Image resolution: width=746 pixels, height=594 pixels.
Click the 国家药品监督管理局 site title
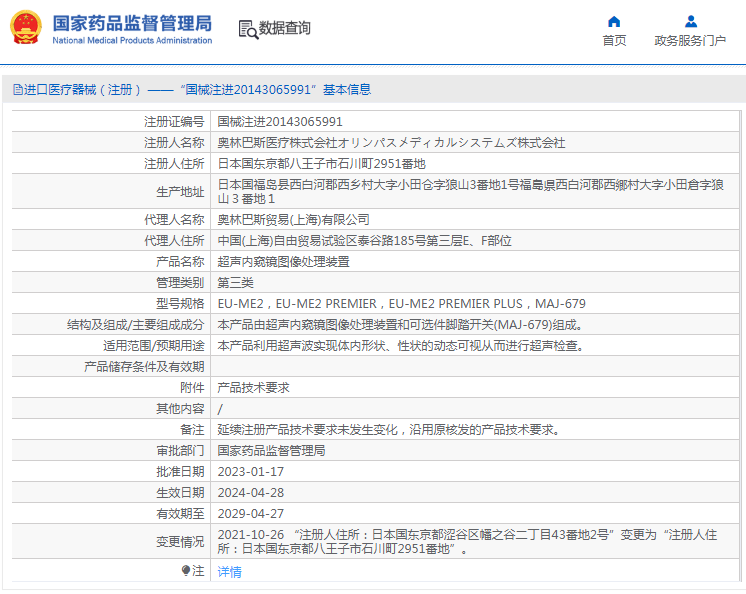132,23
